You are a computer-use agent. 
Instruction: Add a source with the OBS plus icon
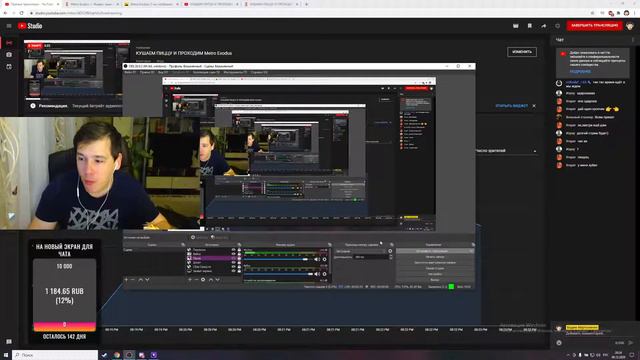click(x=190, y=280)
